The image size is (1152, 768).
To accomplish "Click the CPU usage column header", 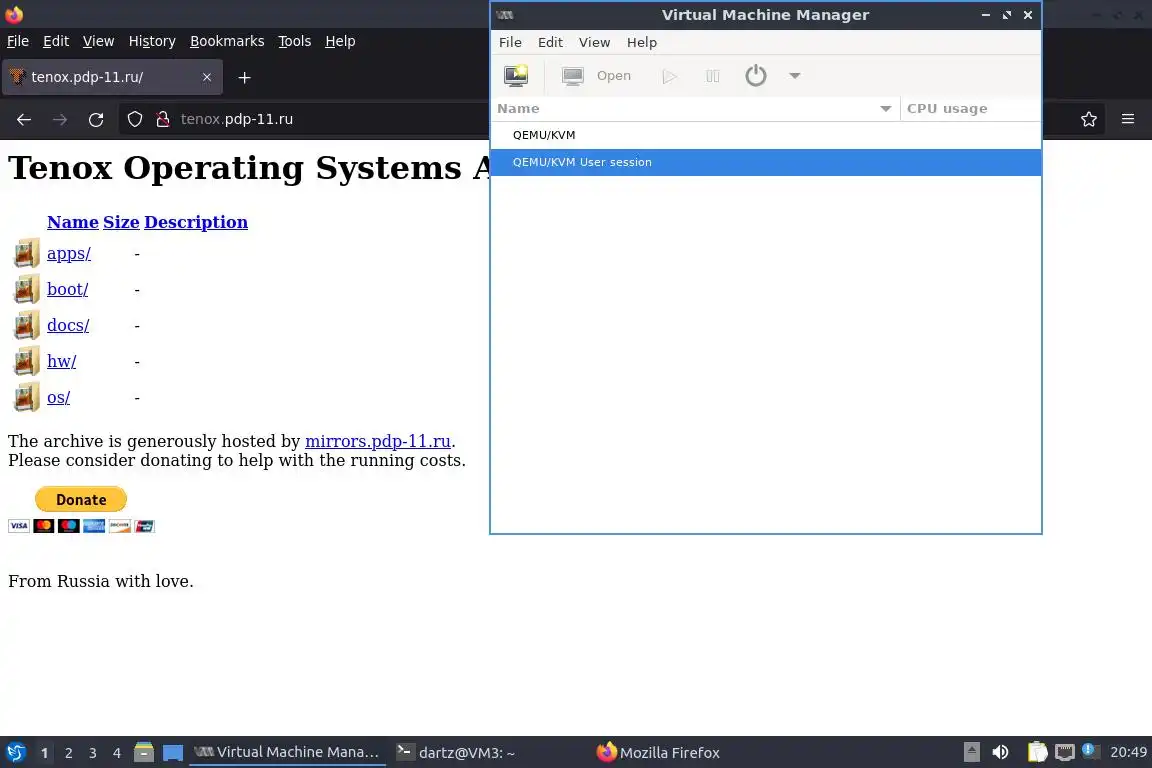I will pyautogui.click(x=970, y=109).
